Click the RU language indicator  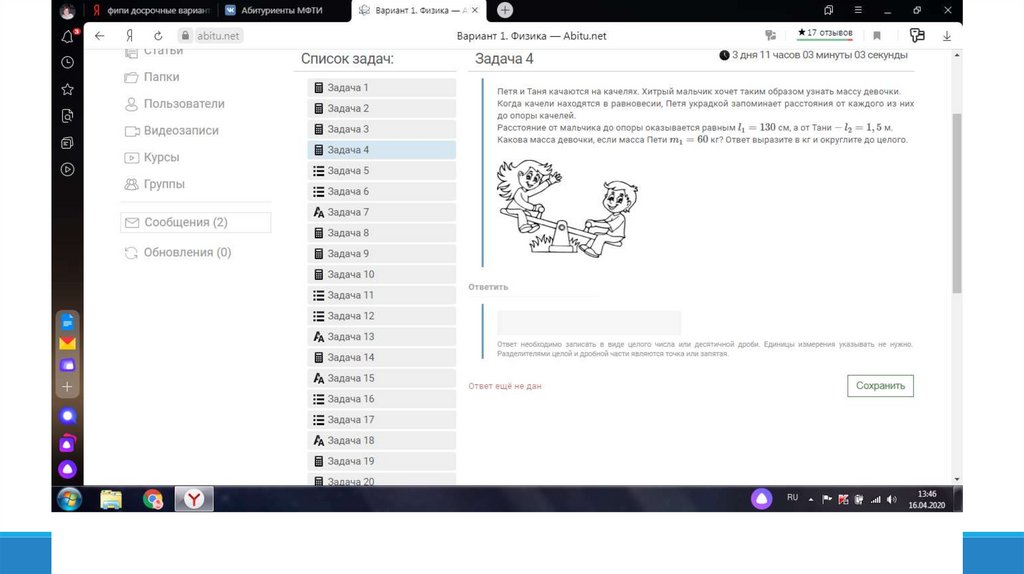[x=792, y=497]
